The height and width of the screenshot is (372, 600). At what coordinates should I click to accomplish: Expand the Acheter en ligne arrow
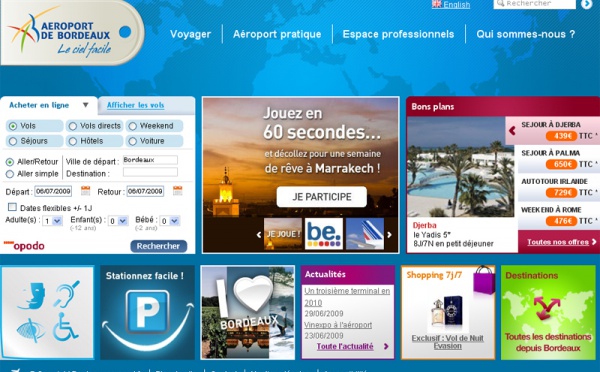pos(86,105)
